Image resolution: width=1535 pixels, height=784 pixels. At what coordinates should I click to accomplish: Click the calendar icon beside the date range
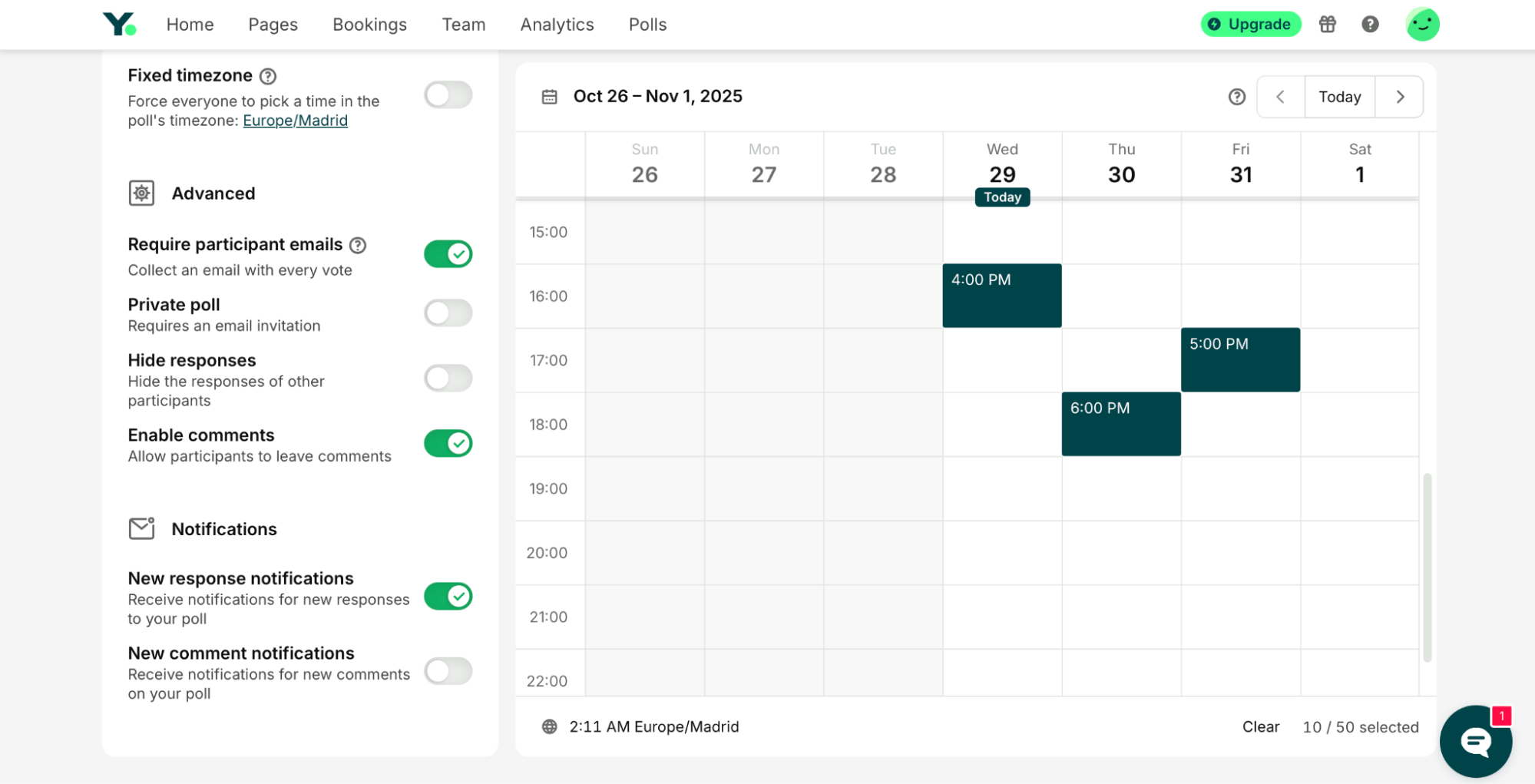point(549,96)
